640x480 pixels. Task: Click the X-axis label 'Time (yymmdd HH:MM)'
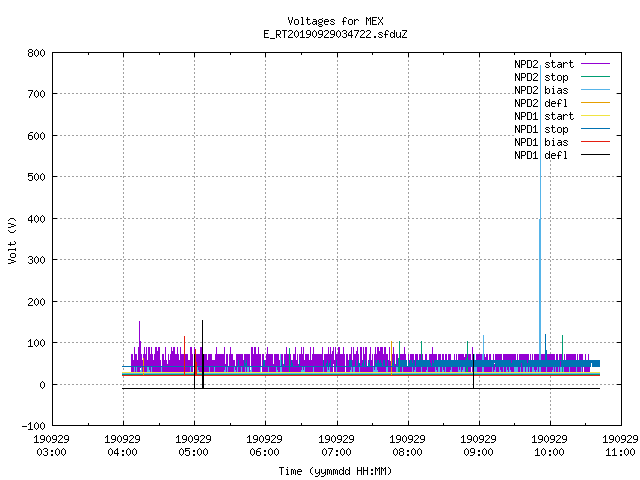point(335,471)
